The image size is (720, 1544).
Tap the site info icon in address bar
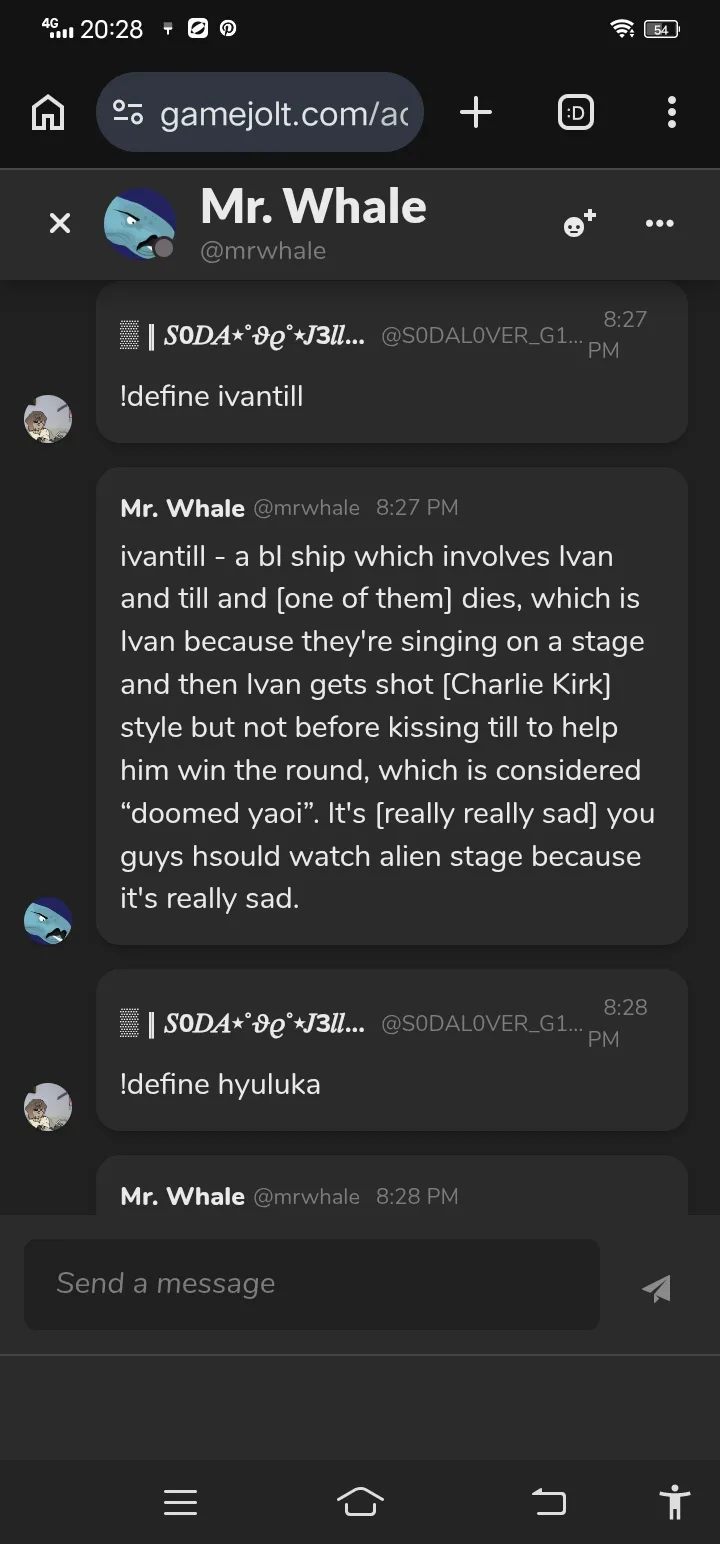[x=127, y=113]
